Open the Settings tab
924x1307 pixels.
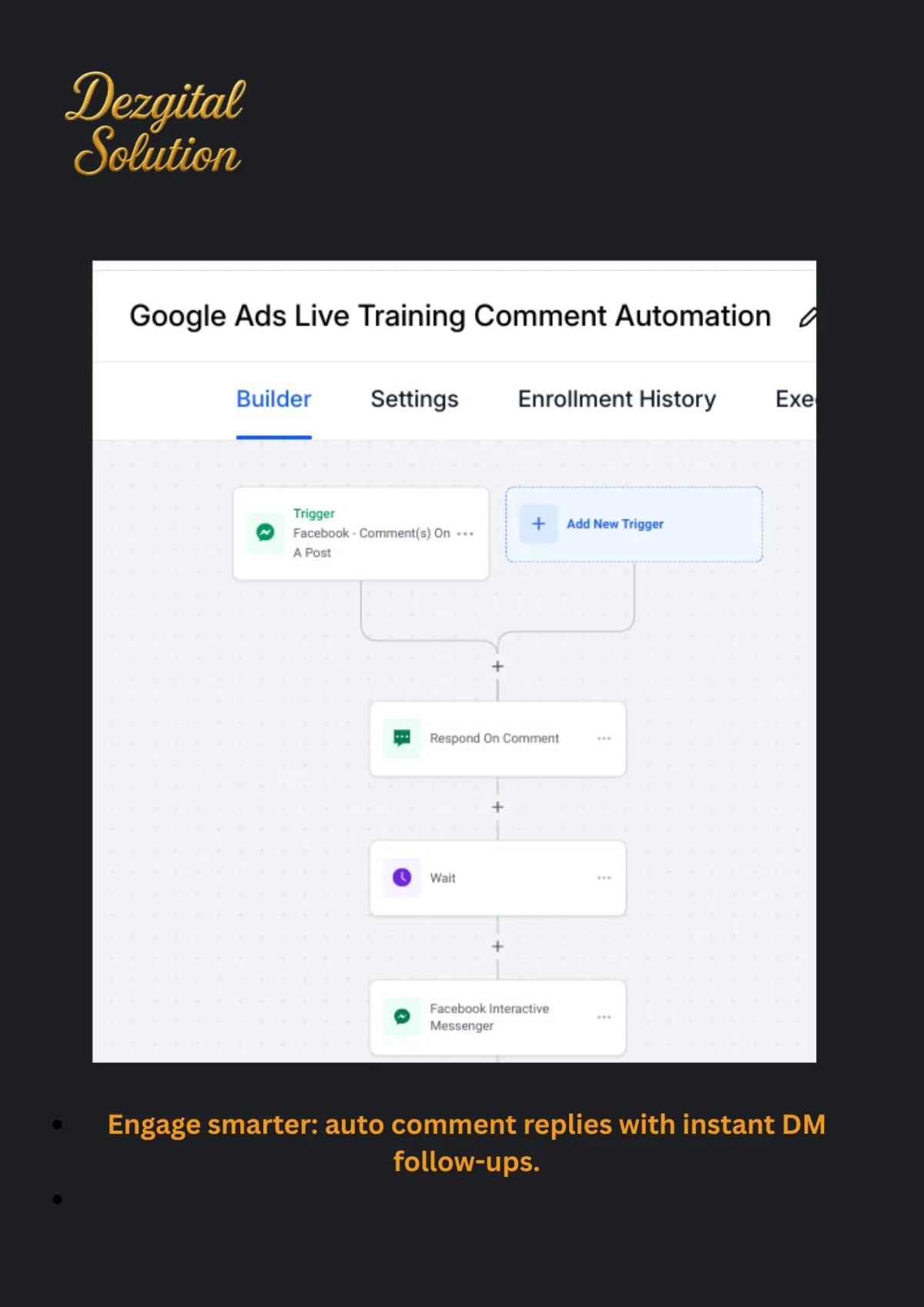[414, 399]
